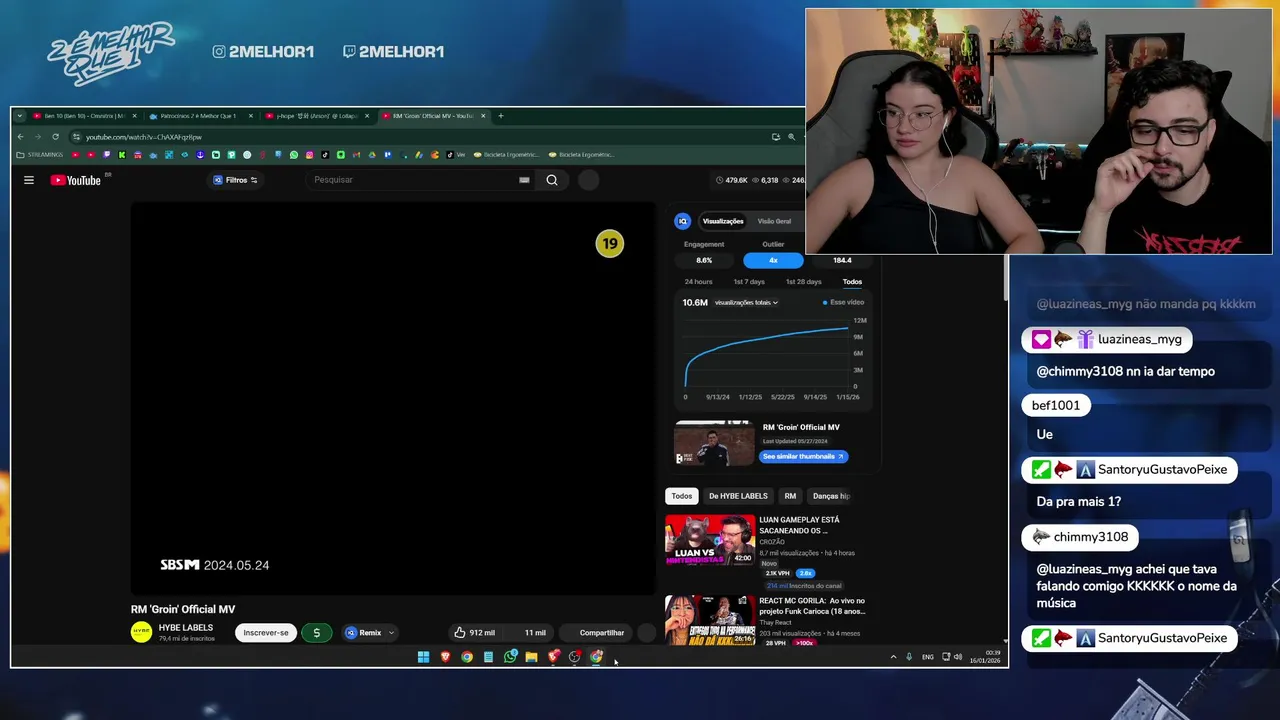The image size is (1280, 720).
Task: Select the 4x Outlier pill
Action: pos(773,260)
